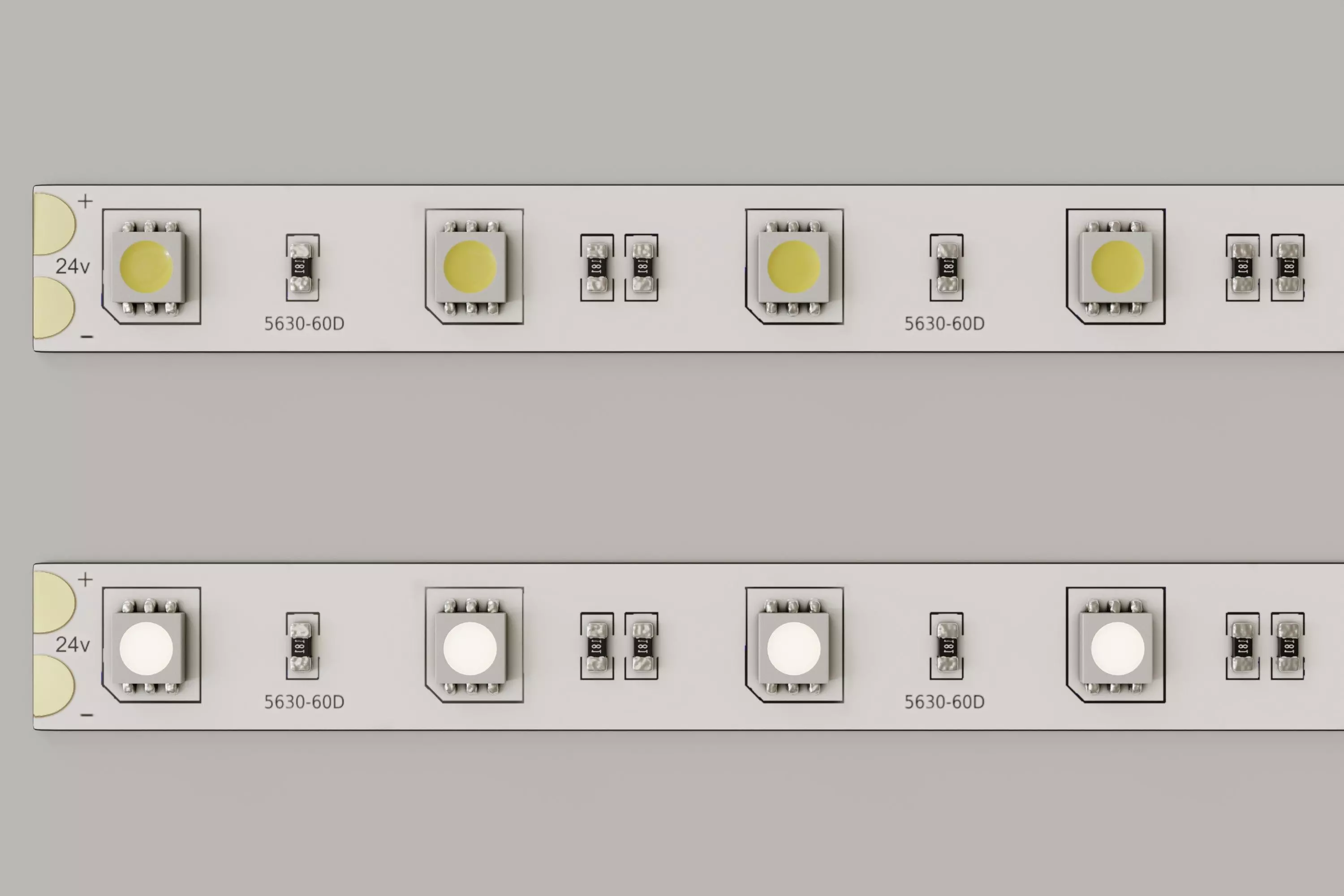Select the rightmost white LED on bottom strip
Image resolution: width=1344 pixels, height=896 pixels.
1116,647
